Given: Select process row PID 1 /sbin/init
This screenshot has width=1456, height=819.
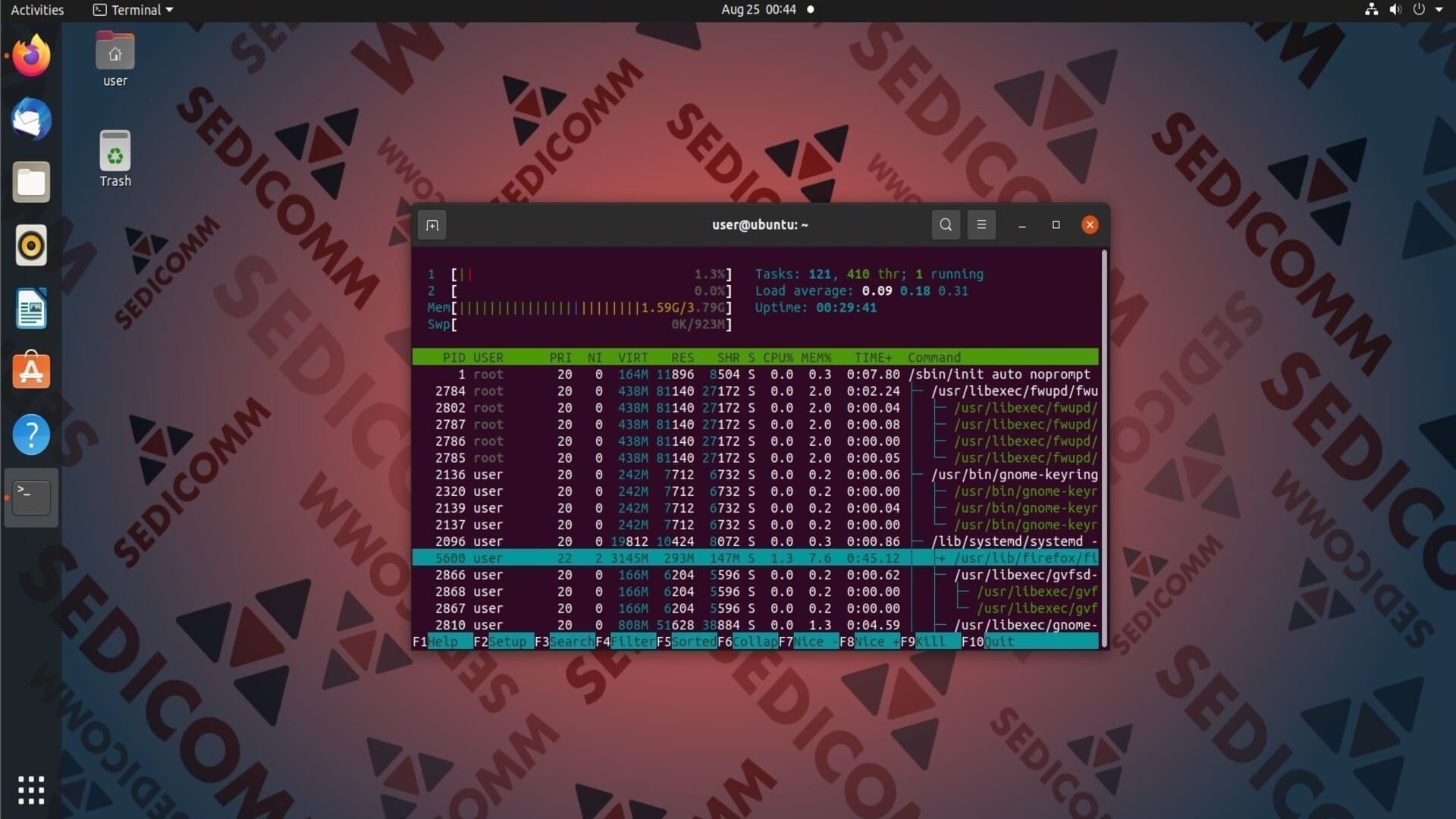Looking at the screenshot, I should tap(755, 375).
